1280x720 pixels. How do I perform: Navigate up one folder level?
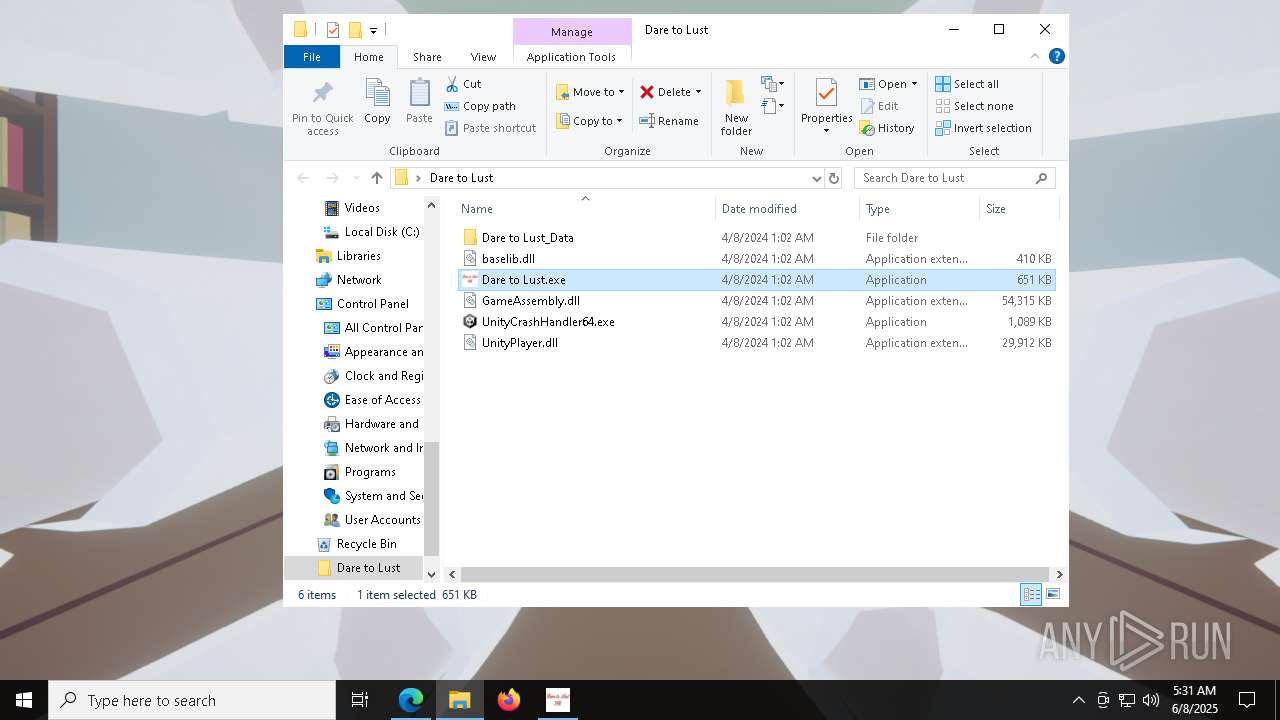pos(376,178)
